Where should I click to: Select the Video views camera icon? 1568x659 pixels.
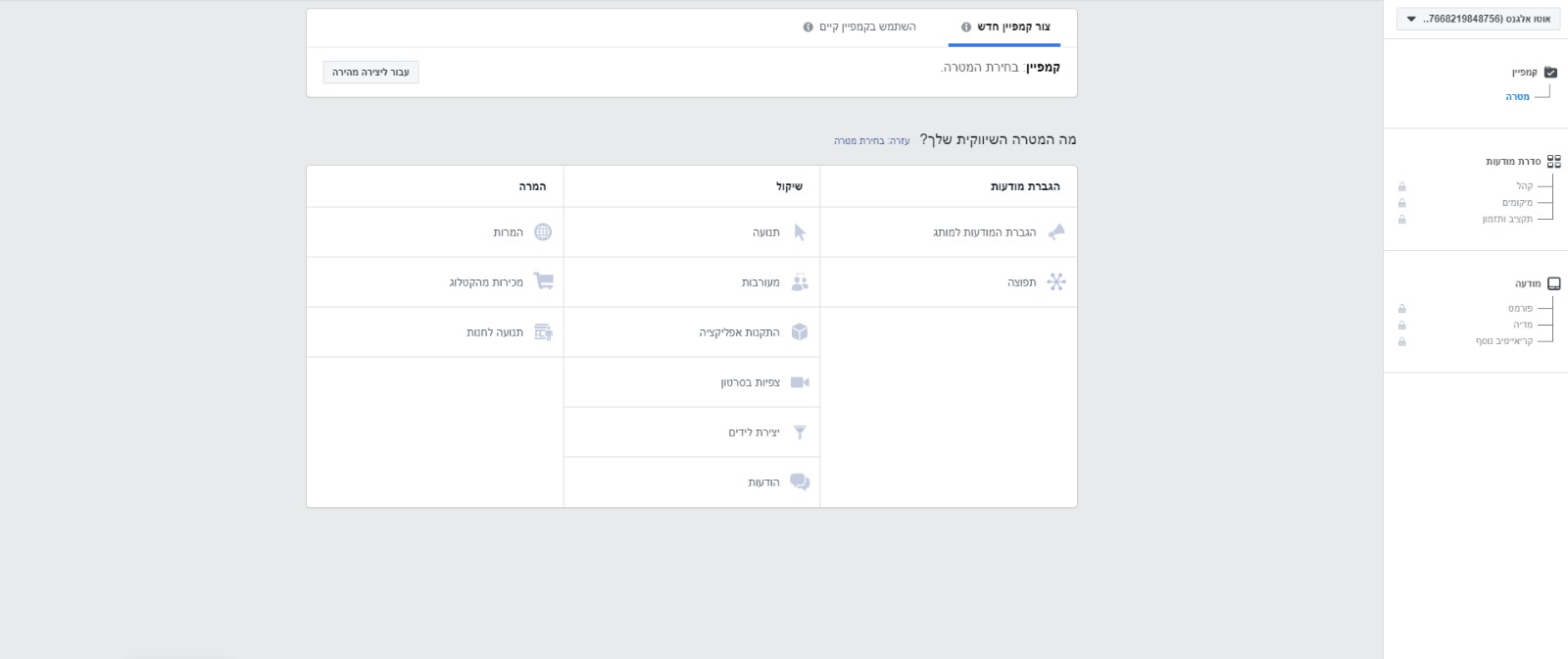[800, 382]
